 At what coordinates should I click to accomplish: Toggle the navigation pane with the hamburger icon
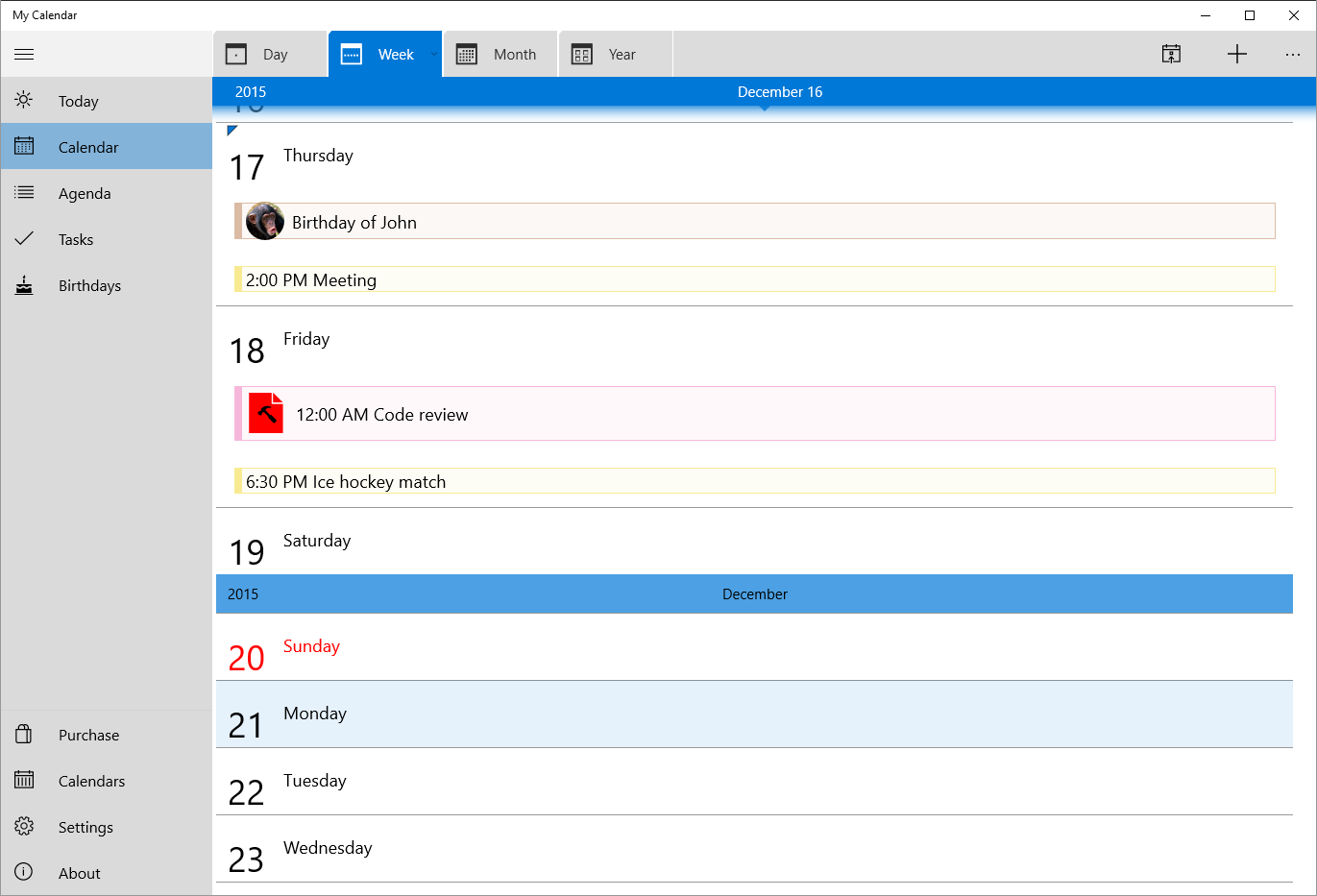tap(24, 54)
